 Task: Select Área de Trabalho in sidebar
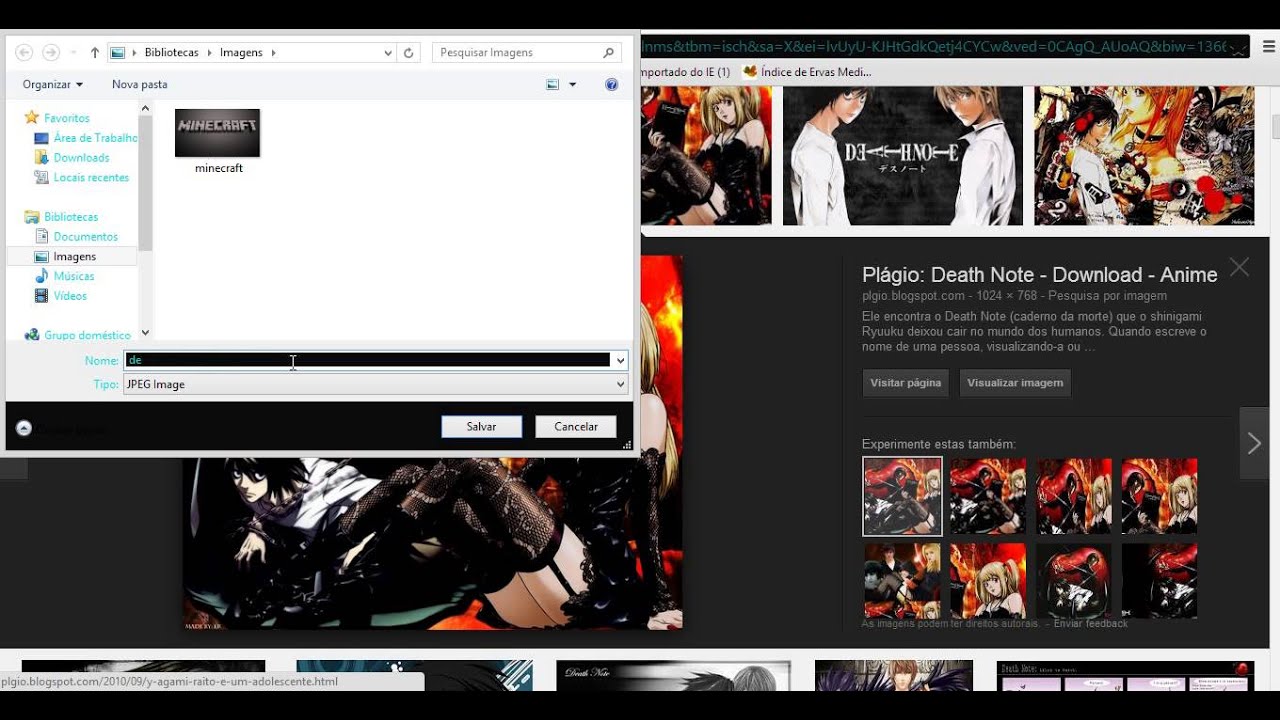95,138
